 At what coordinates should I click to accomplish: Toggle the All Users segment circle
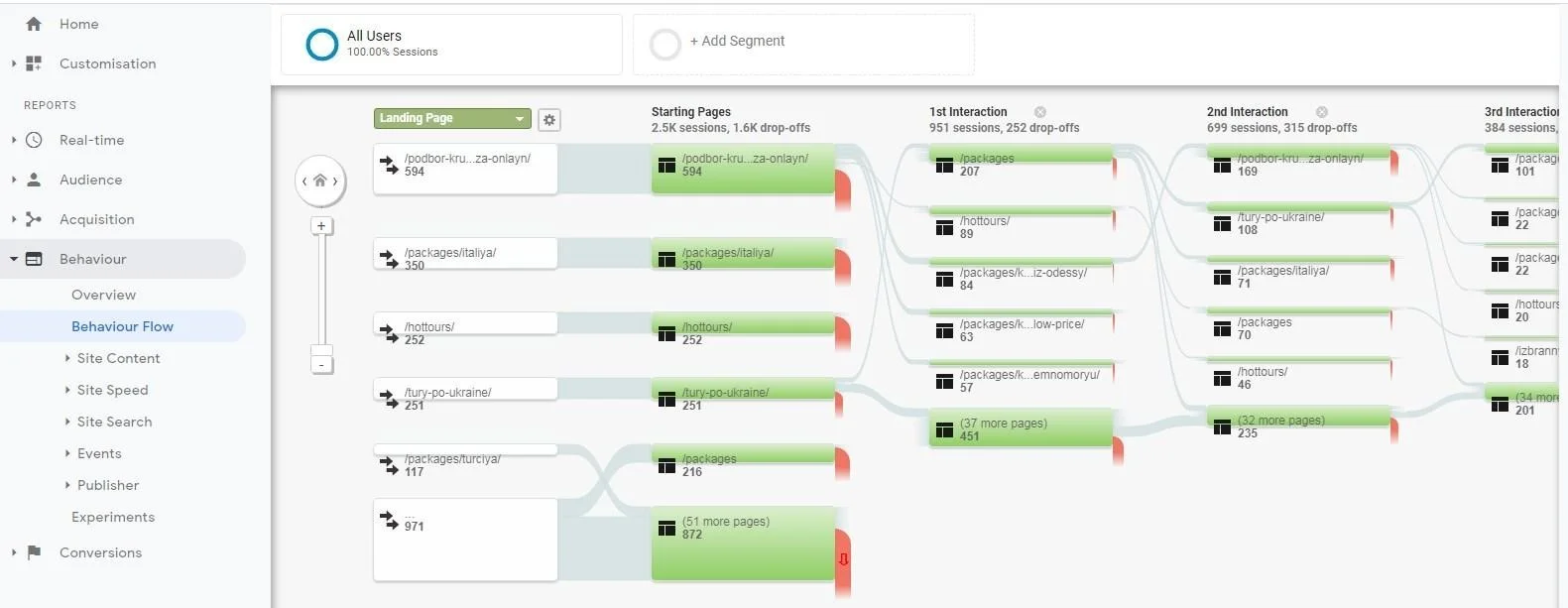coord(320,44)
